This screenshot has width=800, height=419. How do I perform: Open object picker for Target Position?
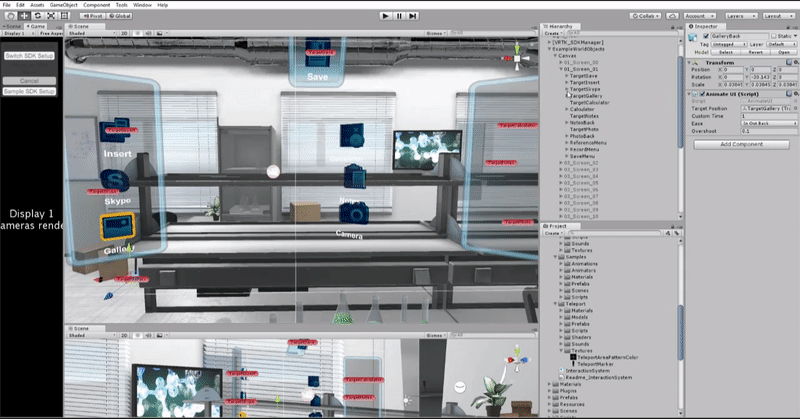coord(795,108)
